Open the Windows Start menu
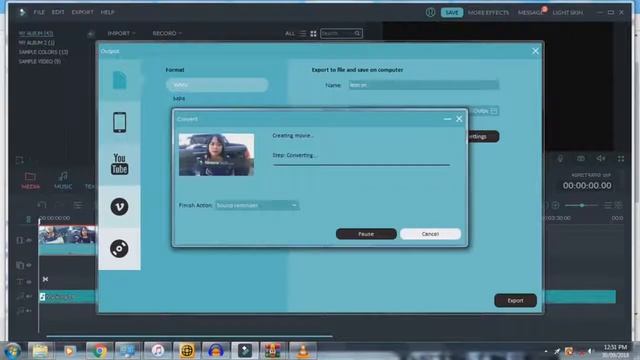 pos(12,351)
